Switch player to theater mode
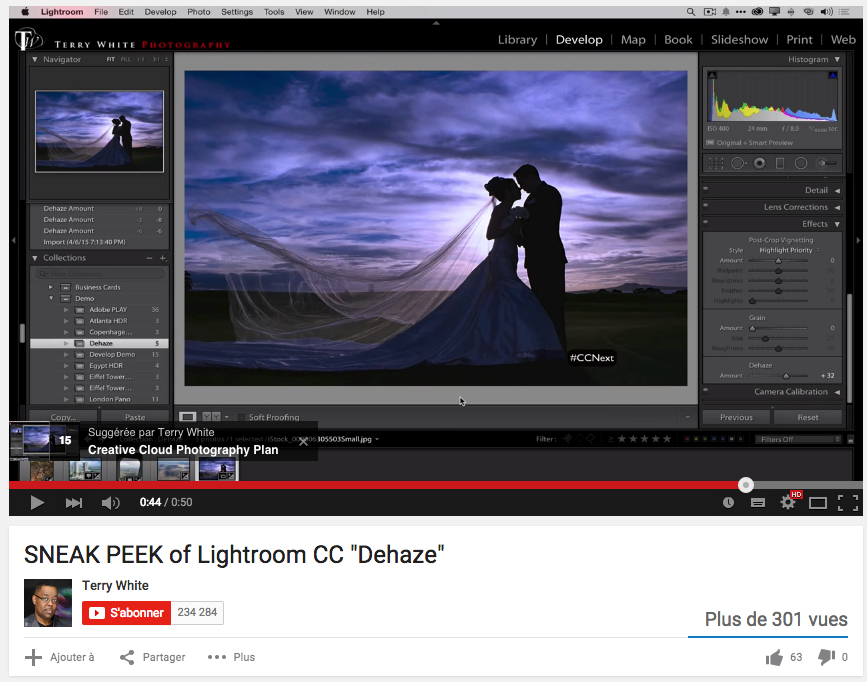This screenshot has width=867, height=682. pyautogui.click(x=818, y=502)
